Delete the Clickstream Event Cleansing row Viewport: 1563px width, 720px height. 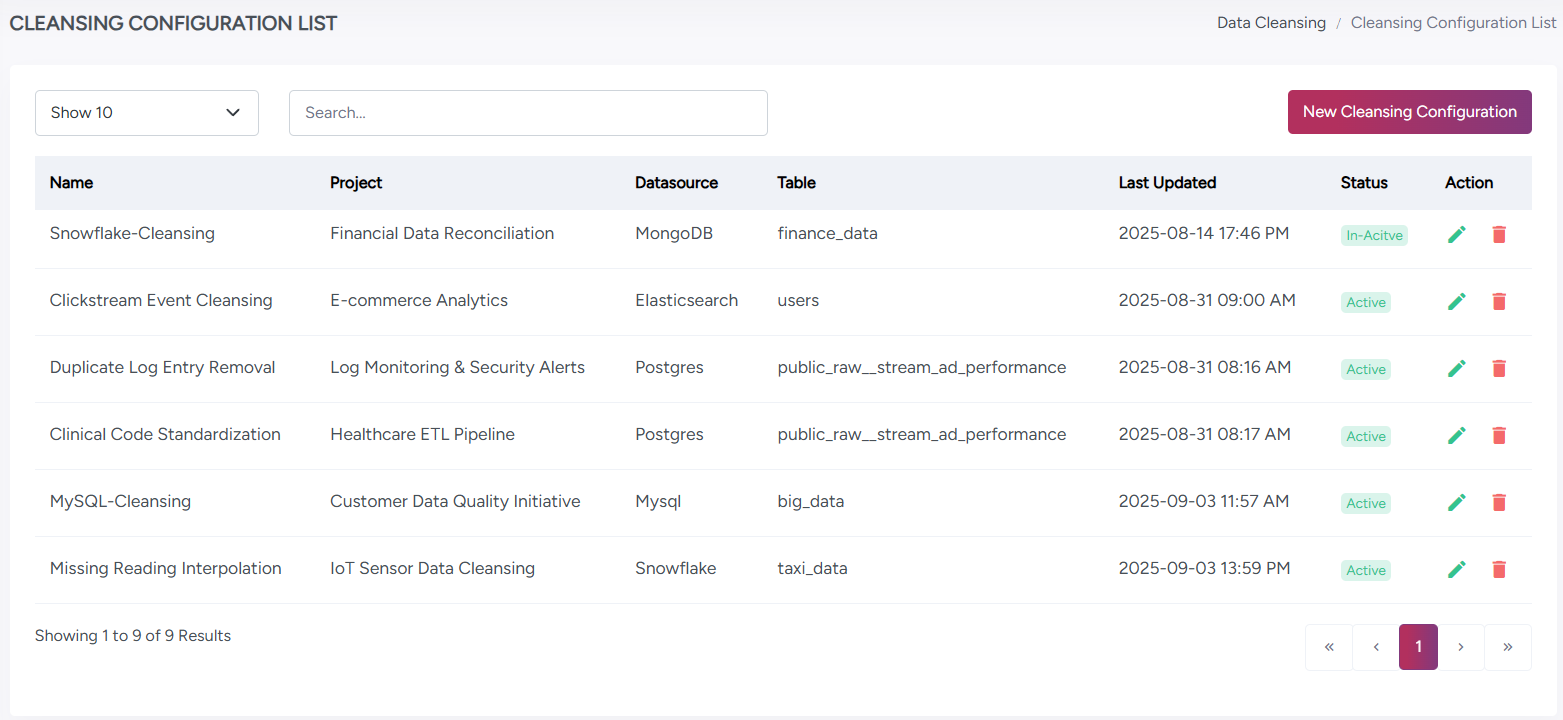click(1498, 301)
